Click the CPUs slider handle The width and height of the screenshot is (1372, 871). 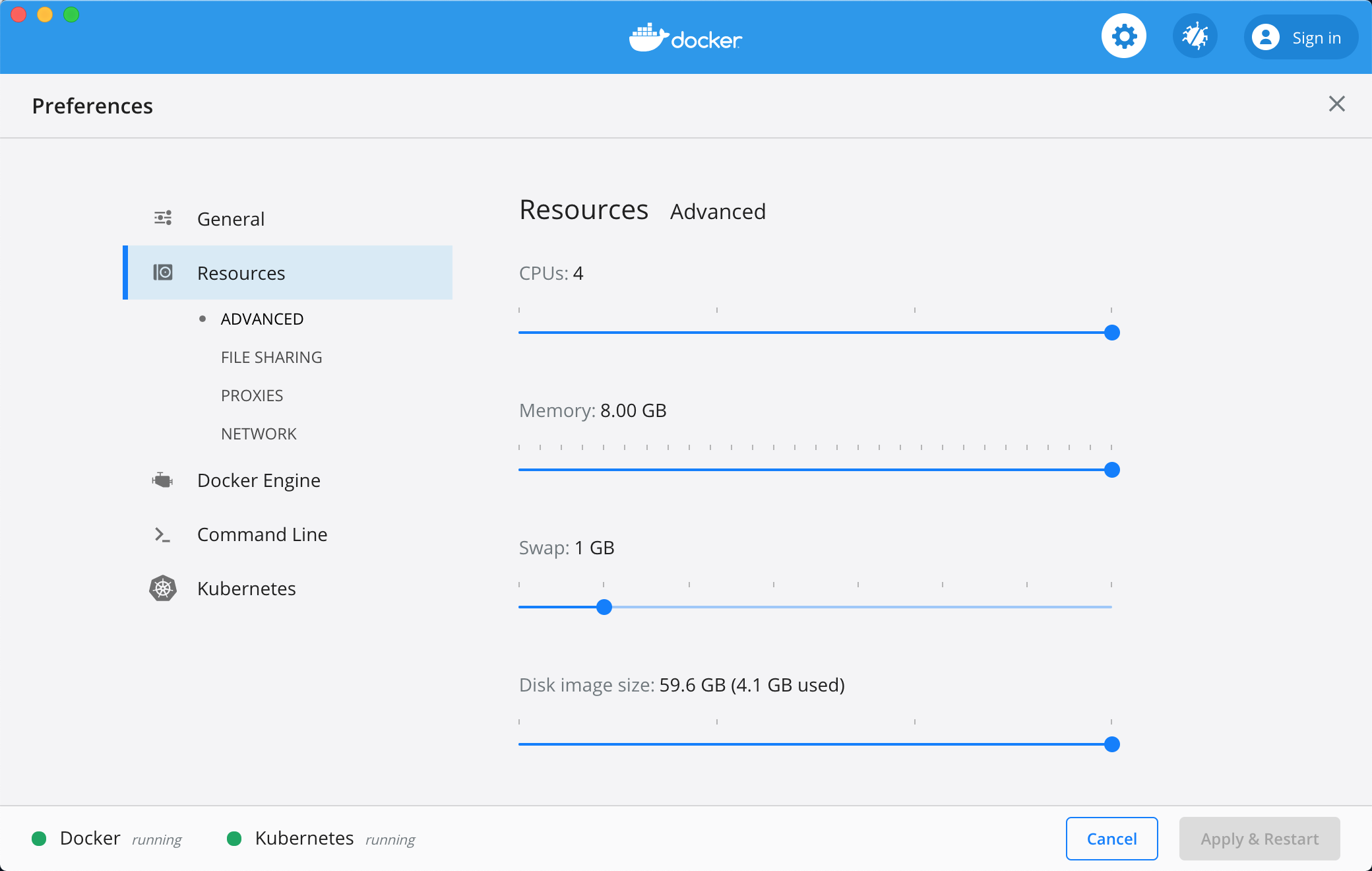pos(1112,333)
